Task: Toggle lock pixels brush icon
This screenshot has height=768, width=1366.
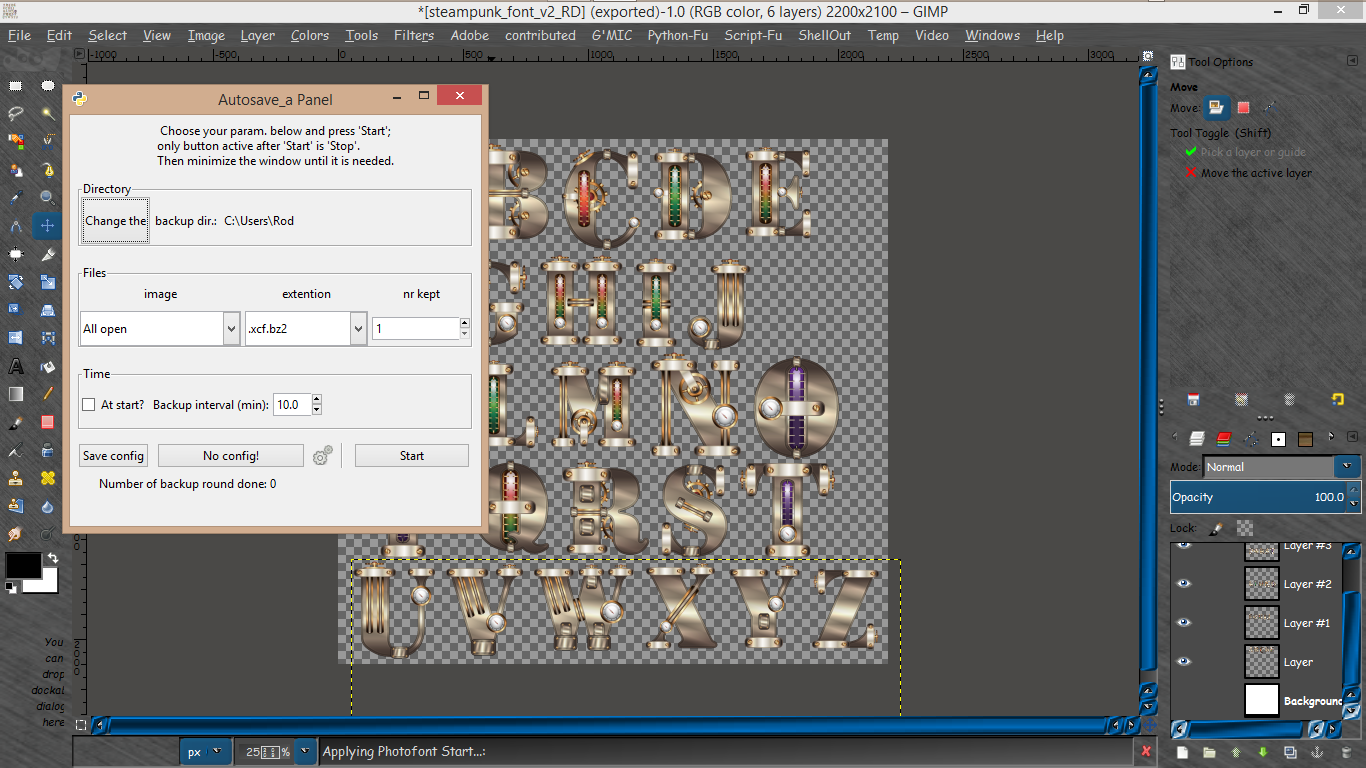Action: coord(1217,528)
